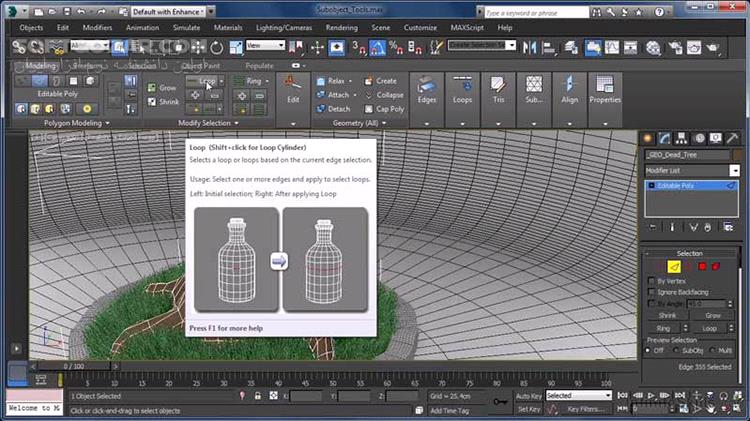Expand the Geometry (All) panel arrow

click(x=384, y=123)
